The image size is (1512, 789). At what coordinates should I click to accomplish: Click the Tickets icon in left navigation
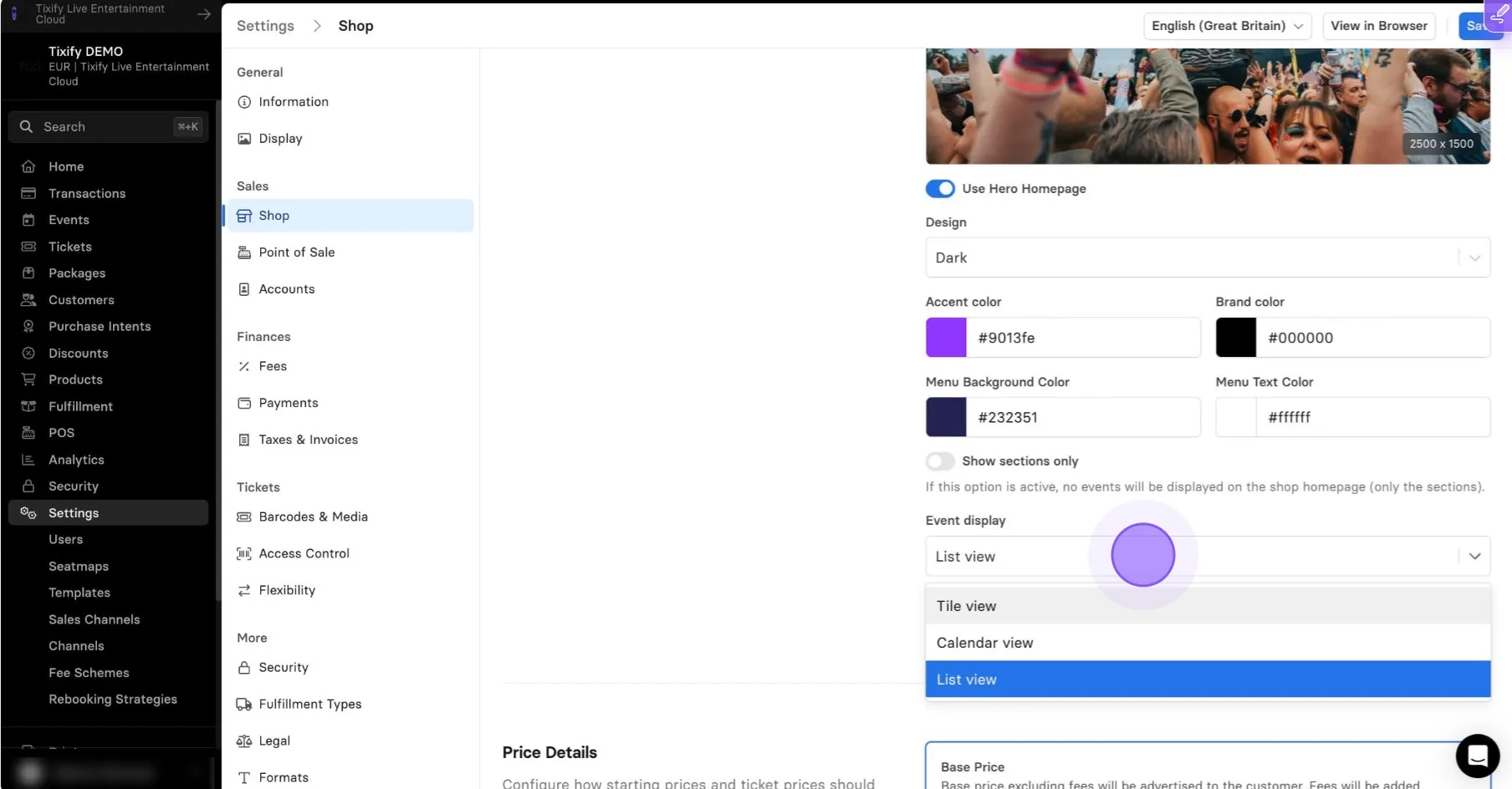pyautogui.click(x=28, y=247)
